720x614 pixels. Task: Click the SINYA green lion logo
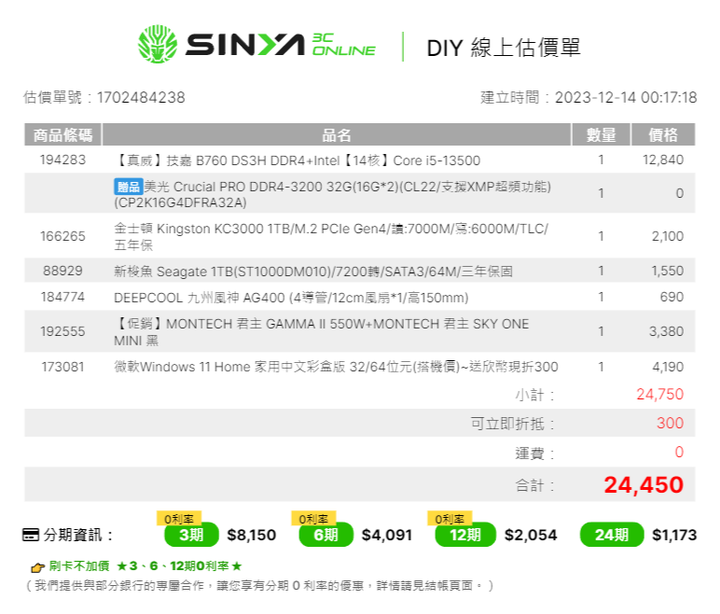[158, 44]
